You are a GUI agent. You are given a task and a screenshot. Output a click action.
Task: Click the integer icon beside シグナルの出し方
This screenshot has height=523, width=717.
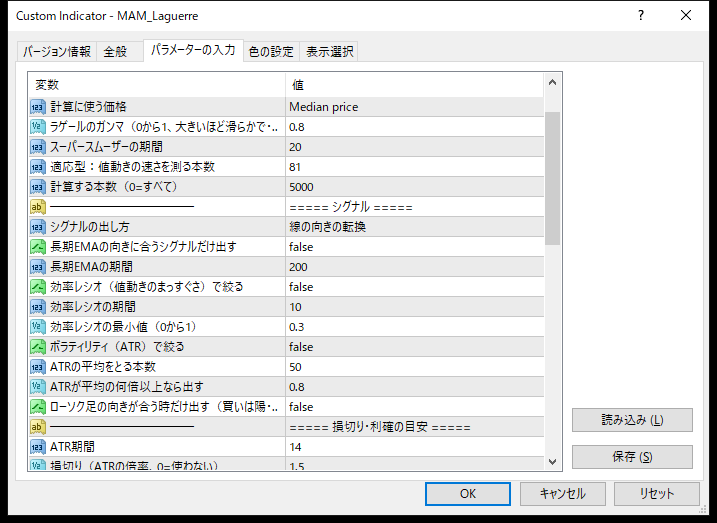tap(38, 227)
